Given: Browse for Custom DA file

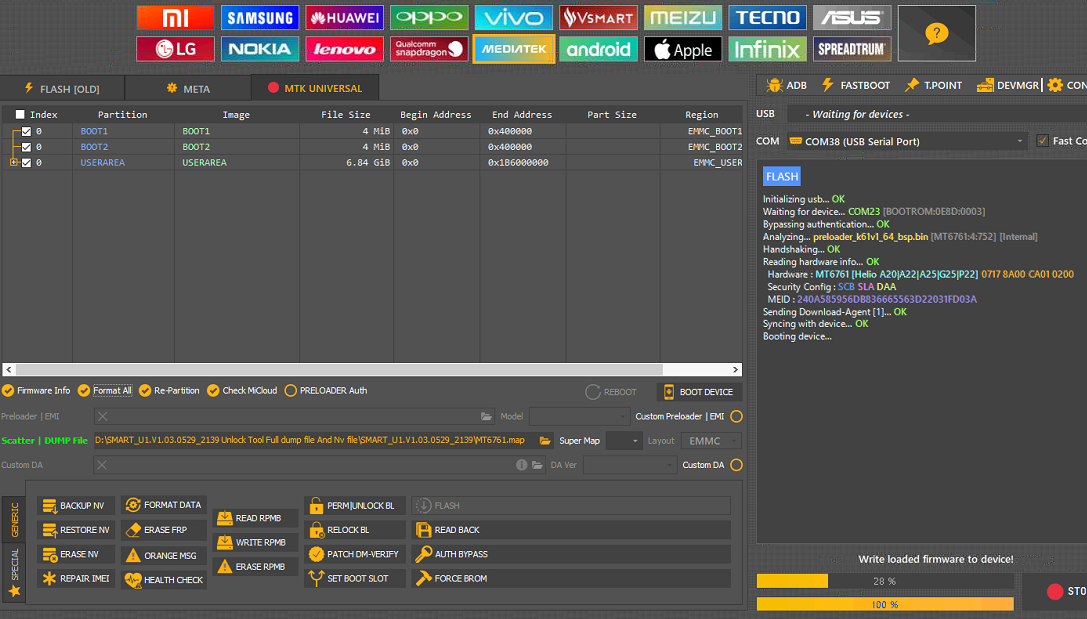Looking at the screenshot, I should [537, 465].
